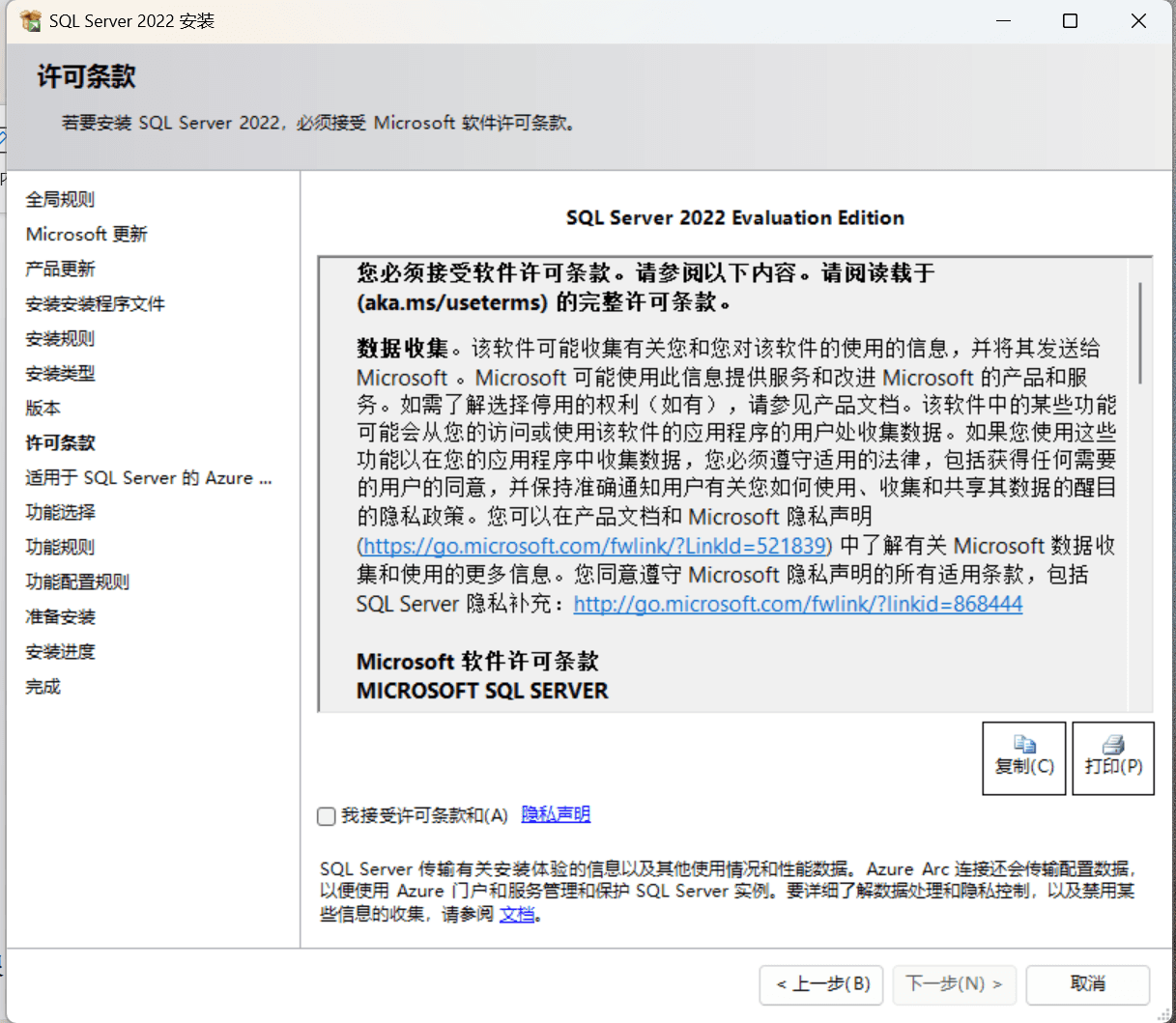
Task: Click the (aka.ms/useterms) text in license
Action: pos(452,302)
